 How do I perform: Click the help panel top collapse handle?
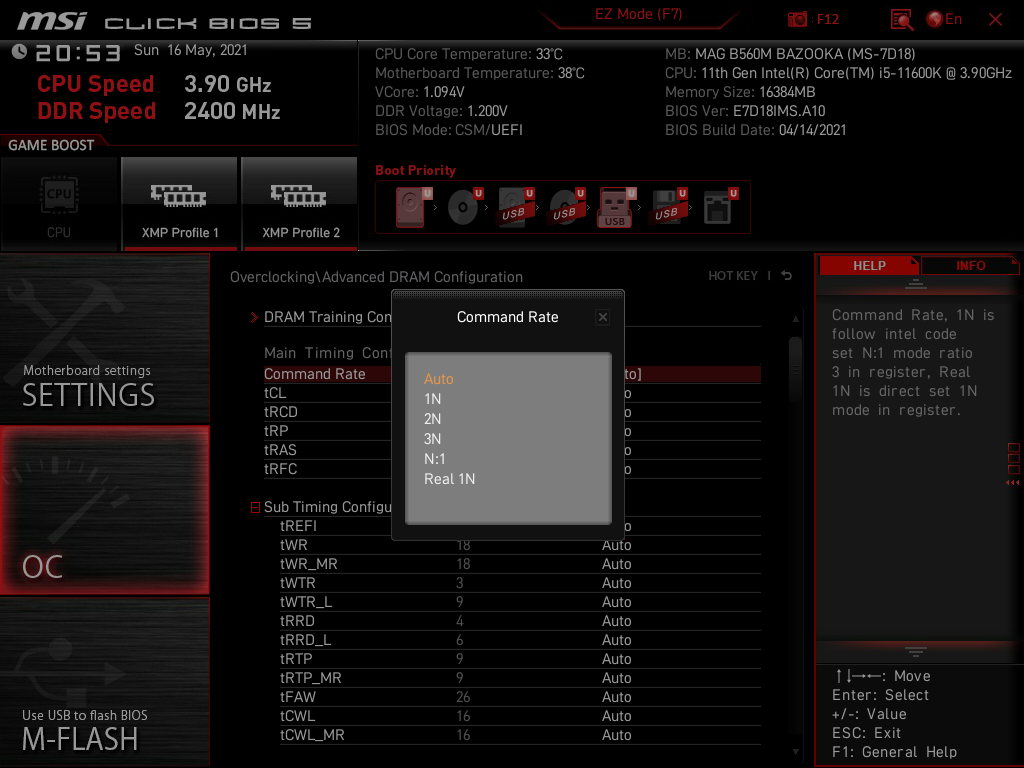[916, 283]
